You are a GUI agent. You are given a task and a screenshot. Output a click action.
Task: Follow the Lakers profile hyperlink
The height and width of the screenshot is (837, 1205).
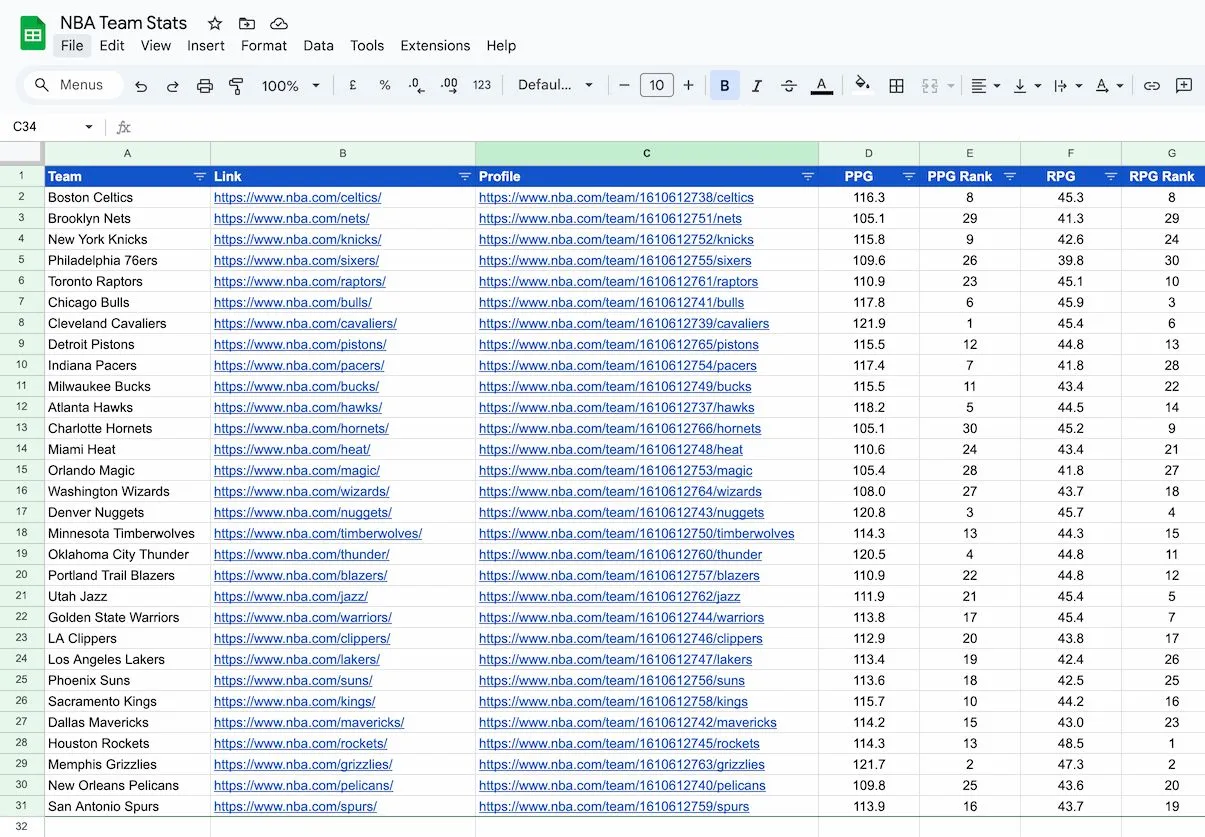tap(615, 659)
